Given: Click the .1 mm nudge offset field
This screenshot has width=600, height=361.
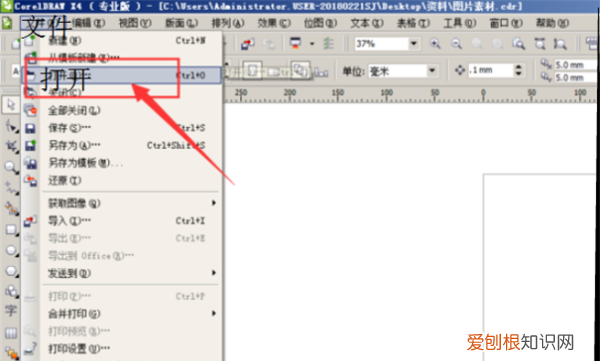Looking at the screenshot, I should tap(491, 70).
